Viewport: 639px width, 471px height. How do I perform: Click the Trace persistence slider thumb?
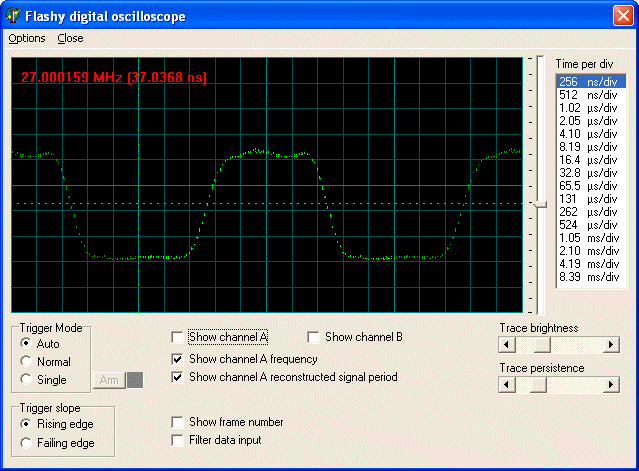pyautogui.click(x=538, y=385)
